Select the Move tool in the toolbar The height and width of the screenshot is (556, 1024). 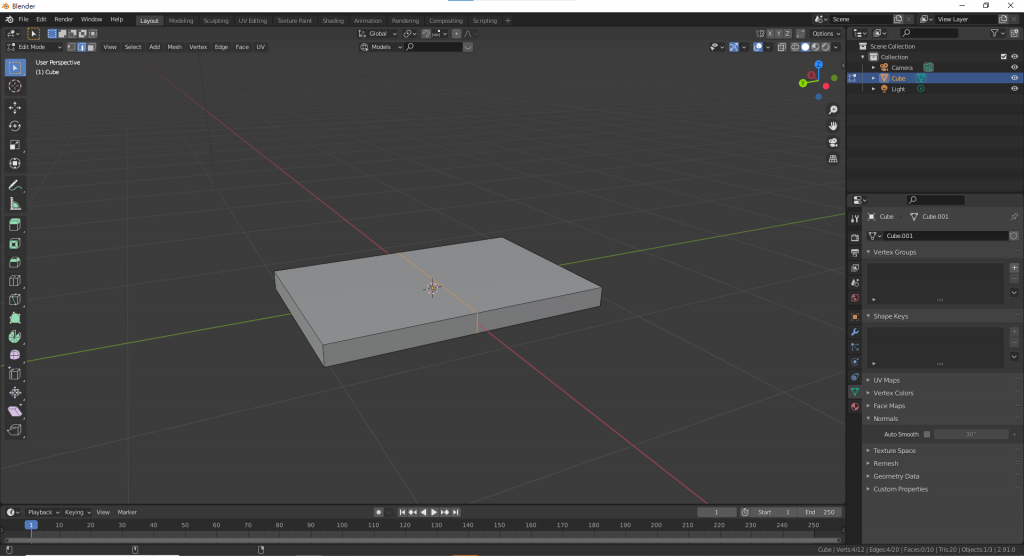pos(15,107)
